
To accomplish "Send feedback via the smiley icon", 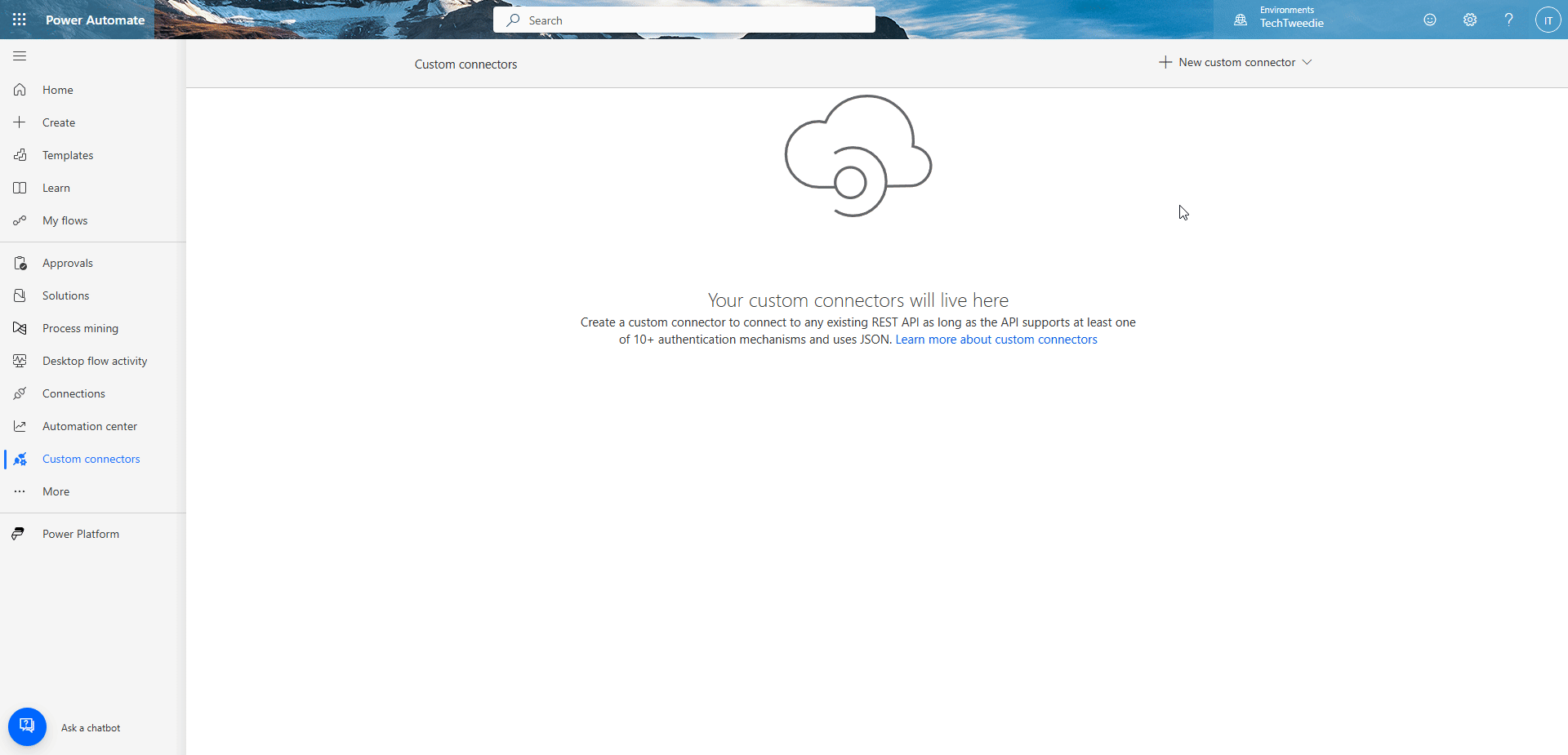I will (x=1429, y=20).
